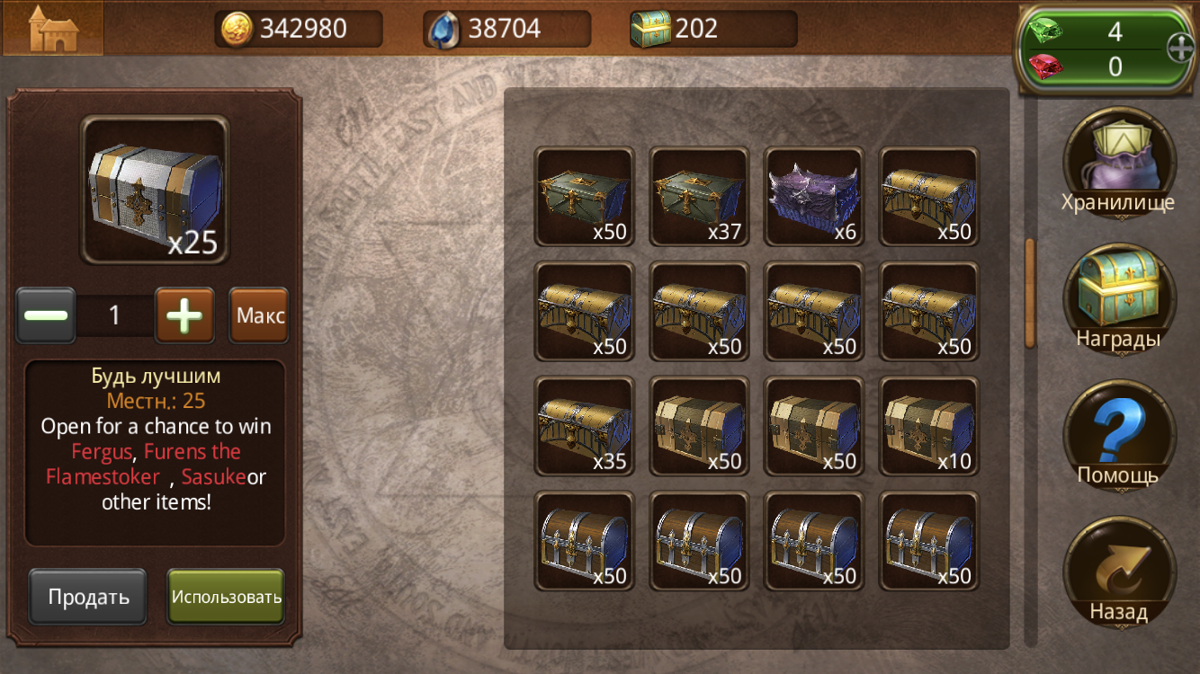
Task: Select the tan chest with x10
Action: [929, 426]
